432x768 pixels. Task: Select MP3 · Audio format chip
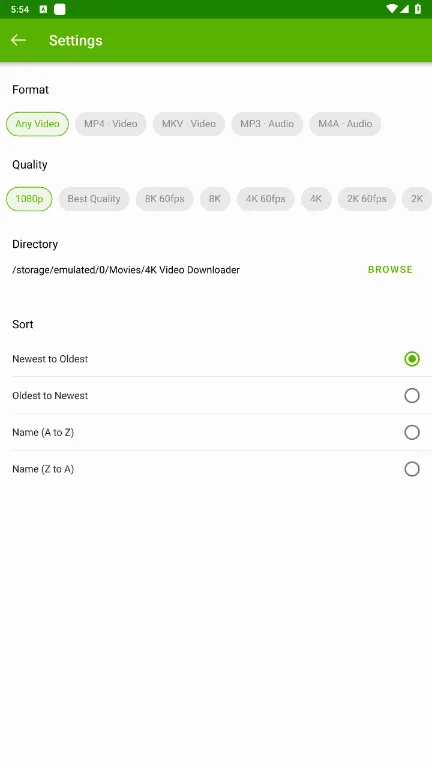(267, 124)
